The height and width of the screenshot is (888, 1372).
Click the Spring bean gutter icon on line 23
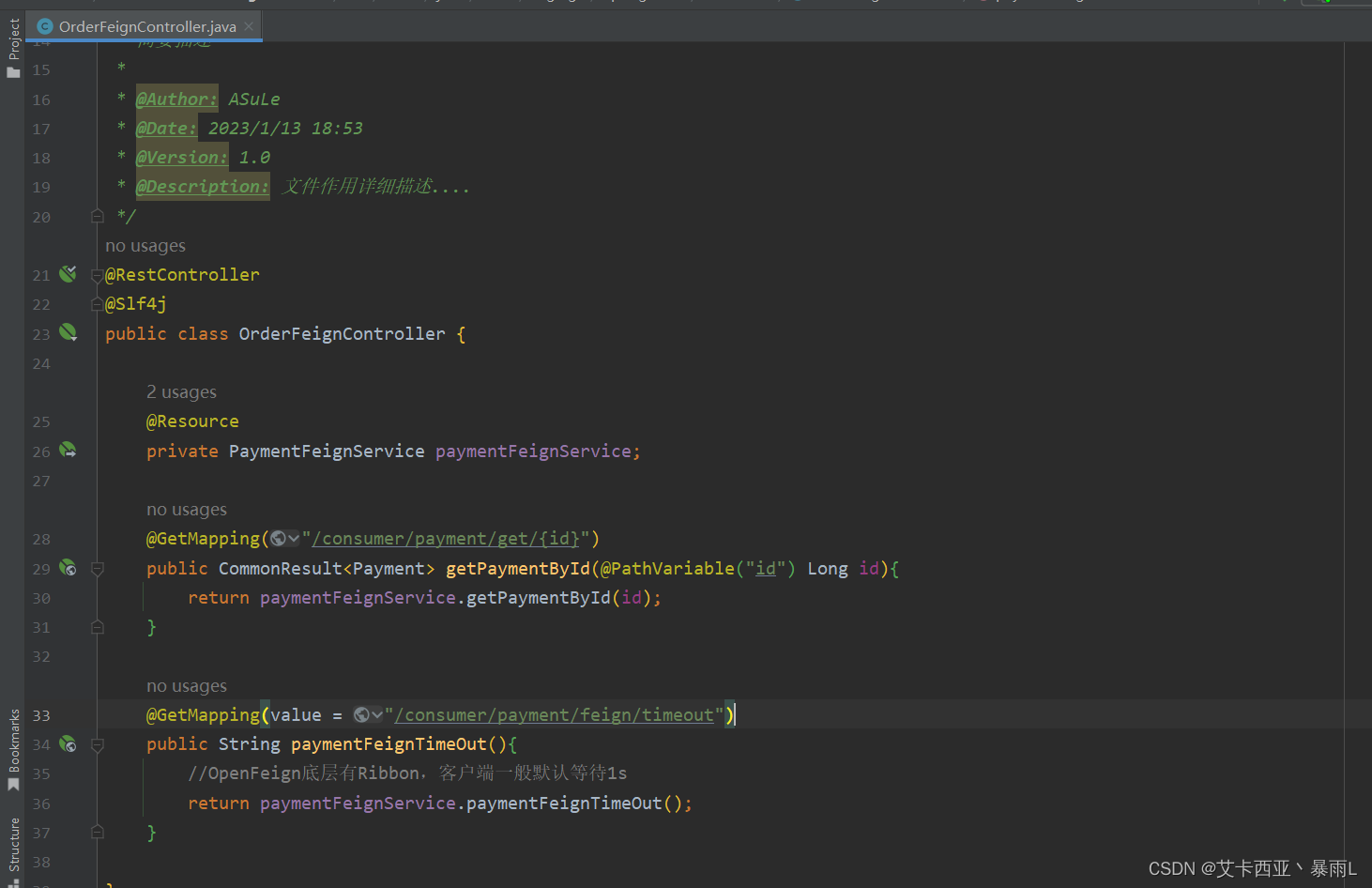[68, 332]
